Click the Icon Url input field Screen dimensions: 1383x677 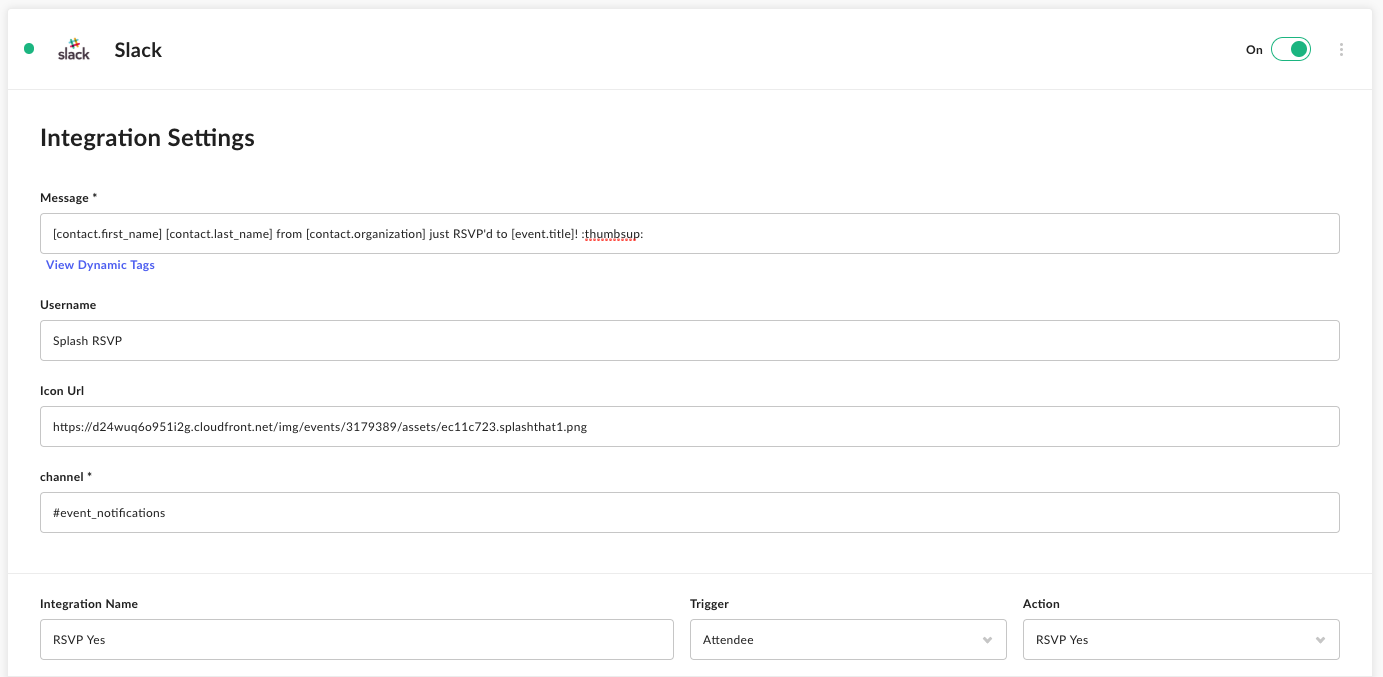click(690, 426)
